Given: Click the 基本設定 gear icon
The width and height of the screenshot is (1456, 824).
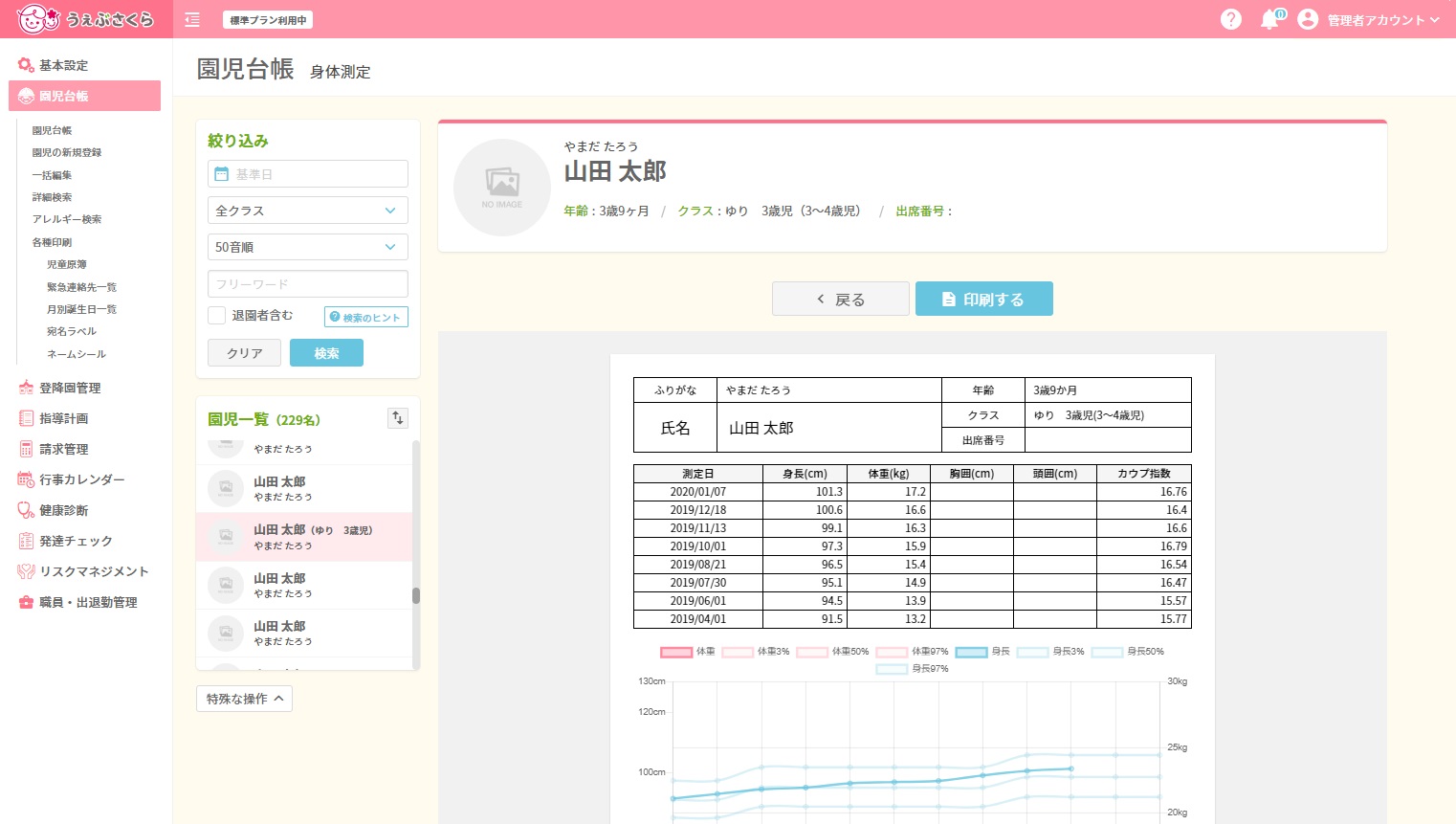Looking at the screenshot, I should [x=26, y=65].
